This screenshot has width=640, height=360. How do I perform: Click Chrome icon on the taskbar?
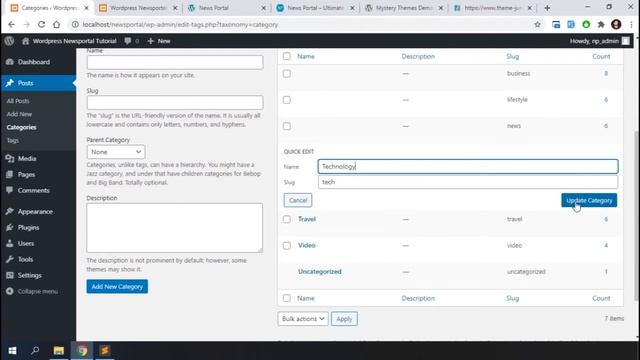(x=82, y=351)
